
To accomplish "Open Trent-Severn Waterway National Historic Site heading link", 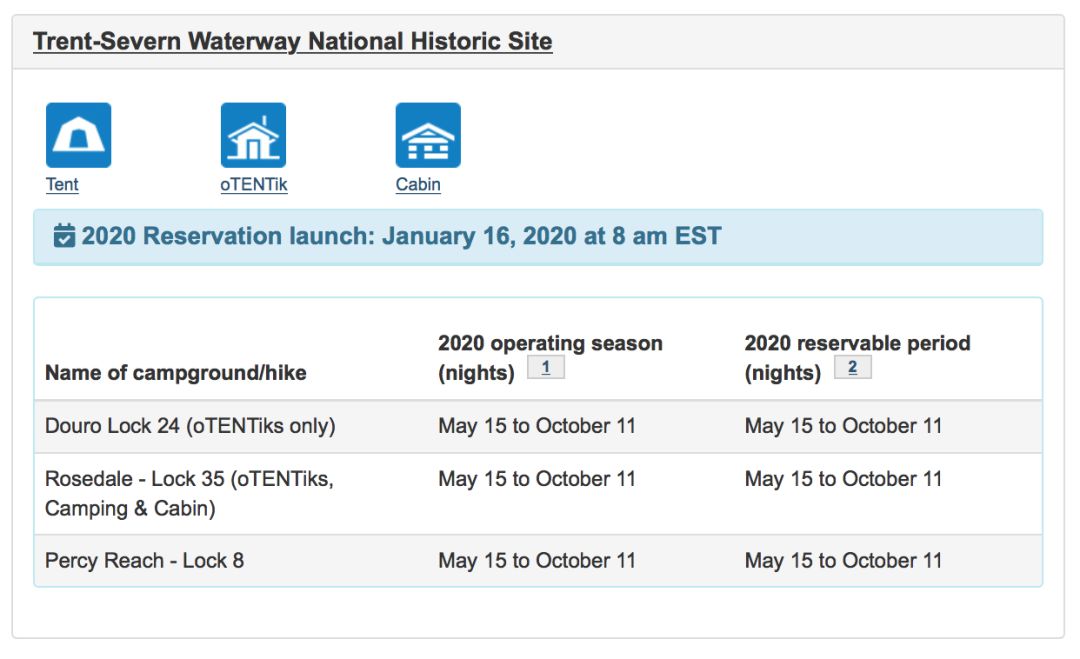I will tap(292, 41).
